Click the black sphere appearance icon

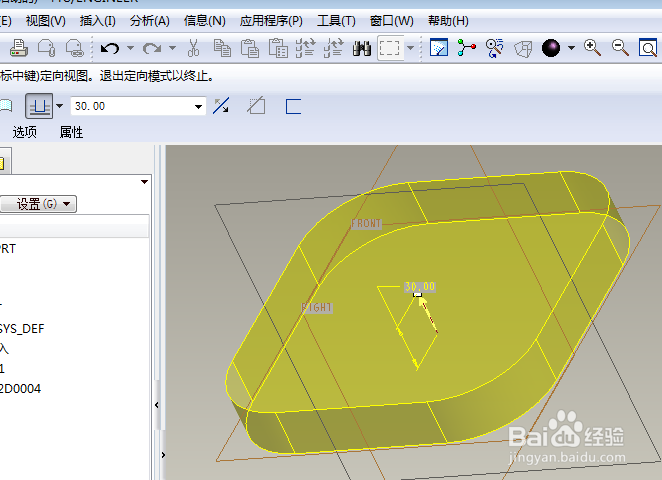(551, 48)
